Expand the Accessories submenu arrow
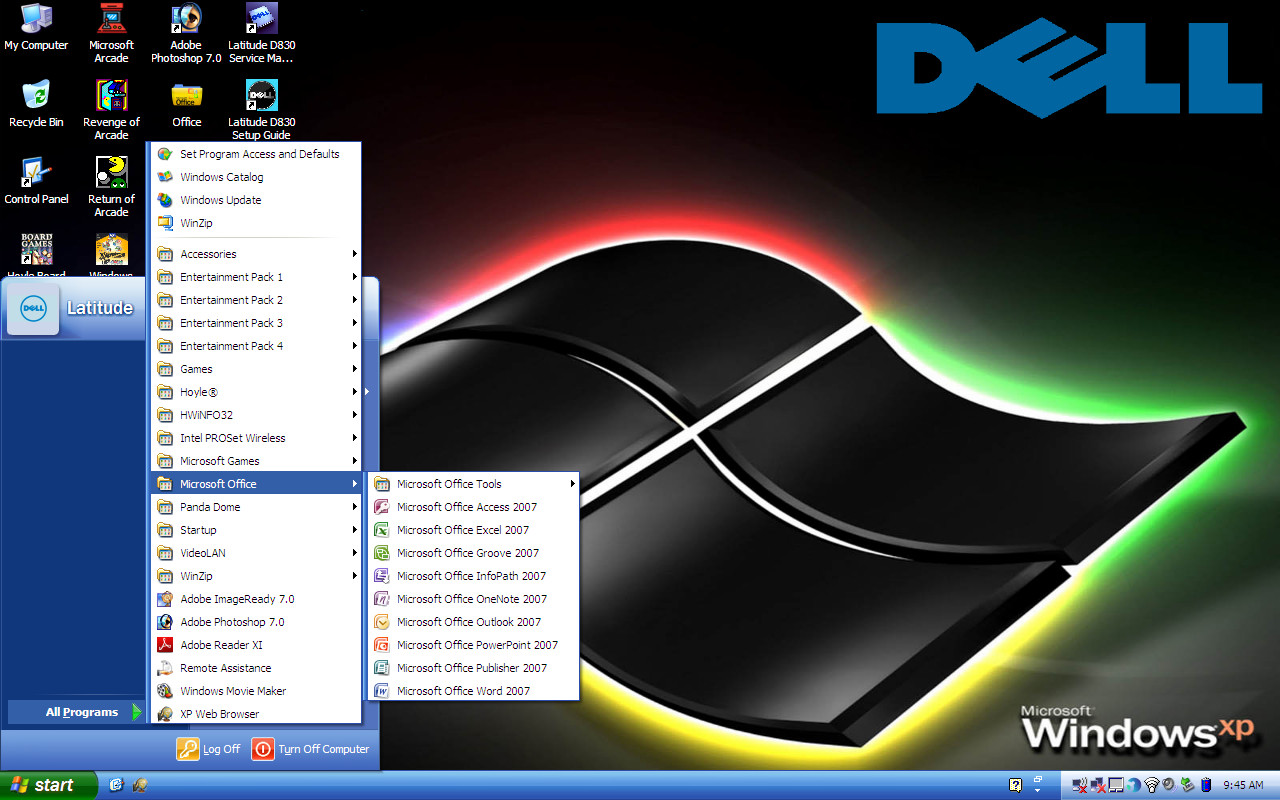 point(355,254)
